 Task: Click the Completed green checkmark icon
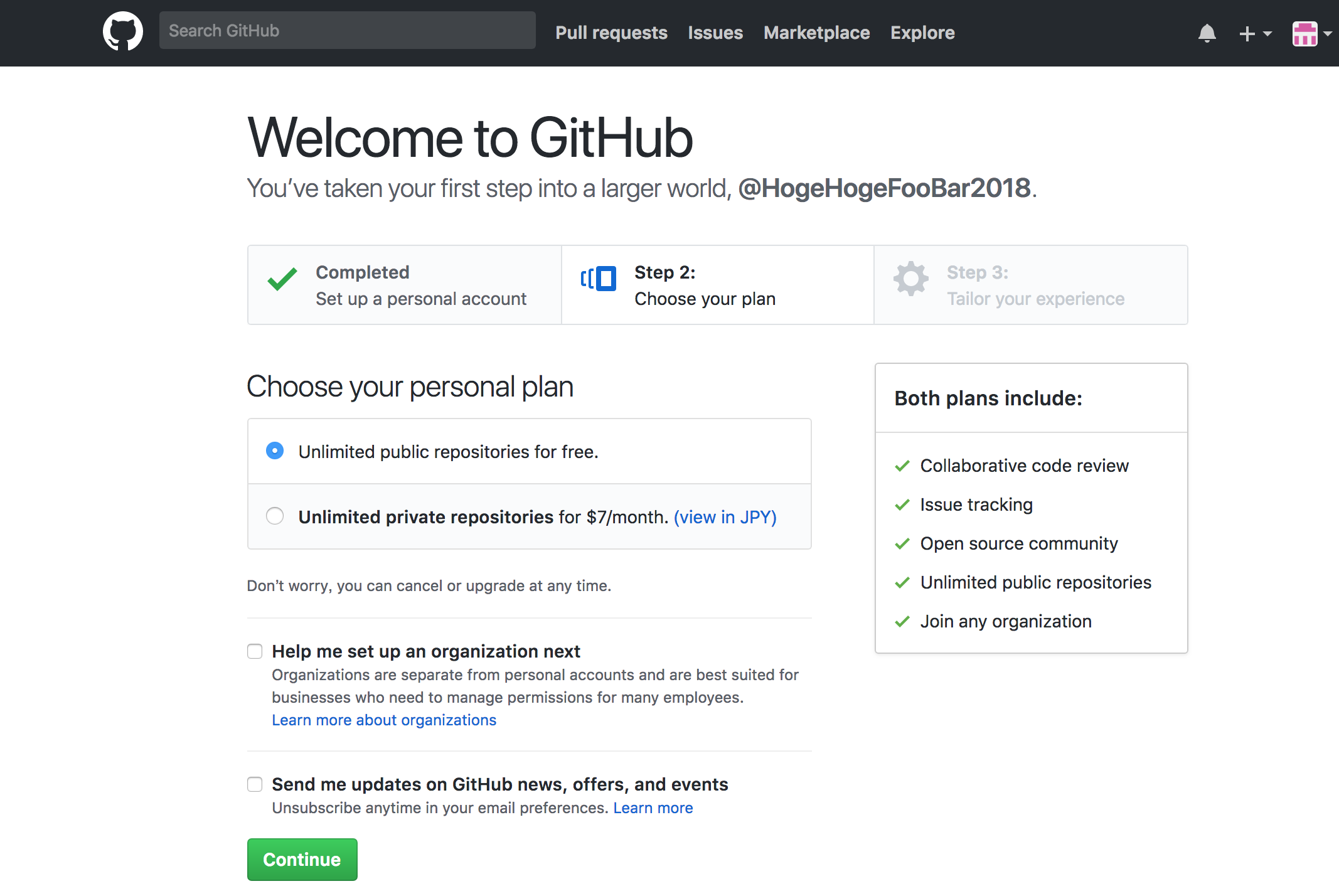282,279
